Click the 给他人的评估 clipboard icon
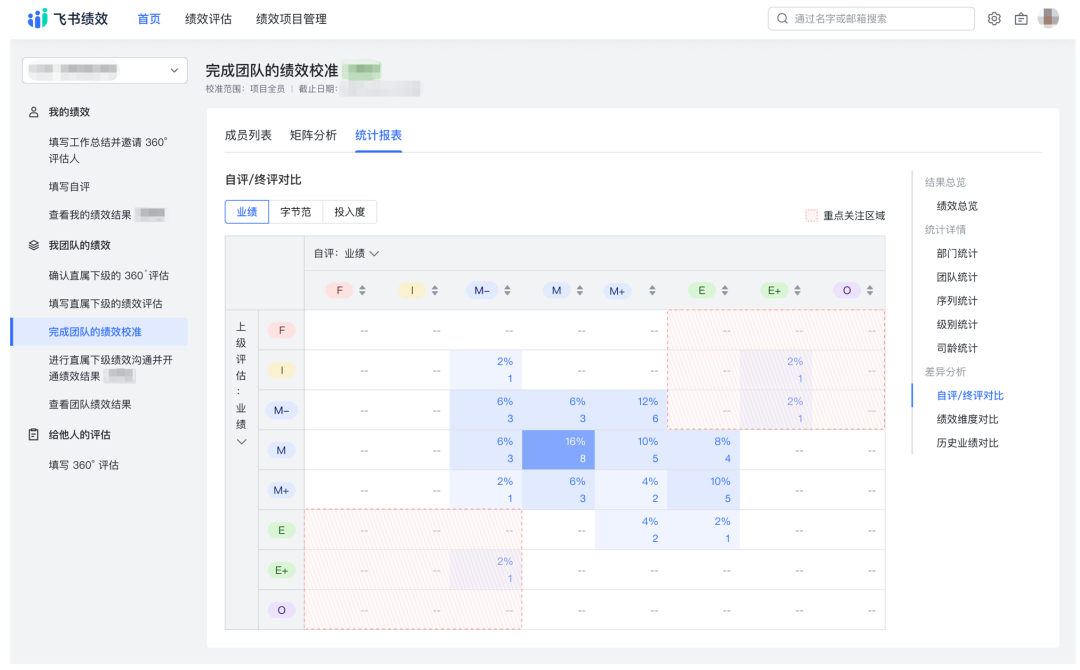 point(32,434)
